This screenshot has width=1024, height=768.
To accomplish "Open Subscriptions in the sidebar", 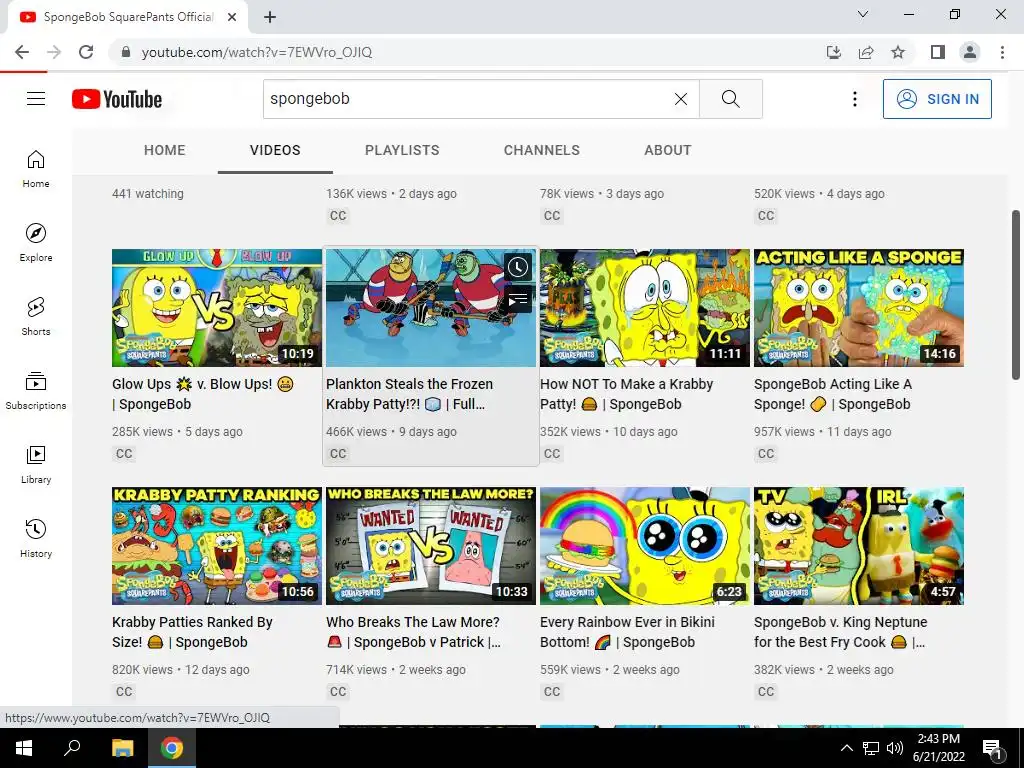I will (x=36, y=390).
